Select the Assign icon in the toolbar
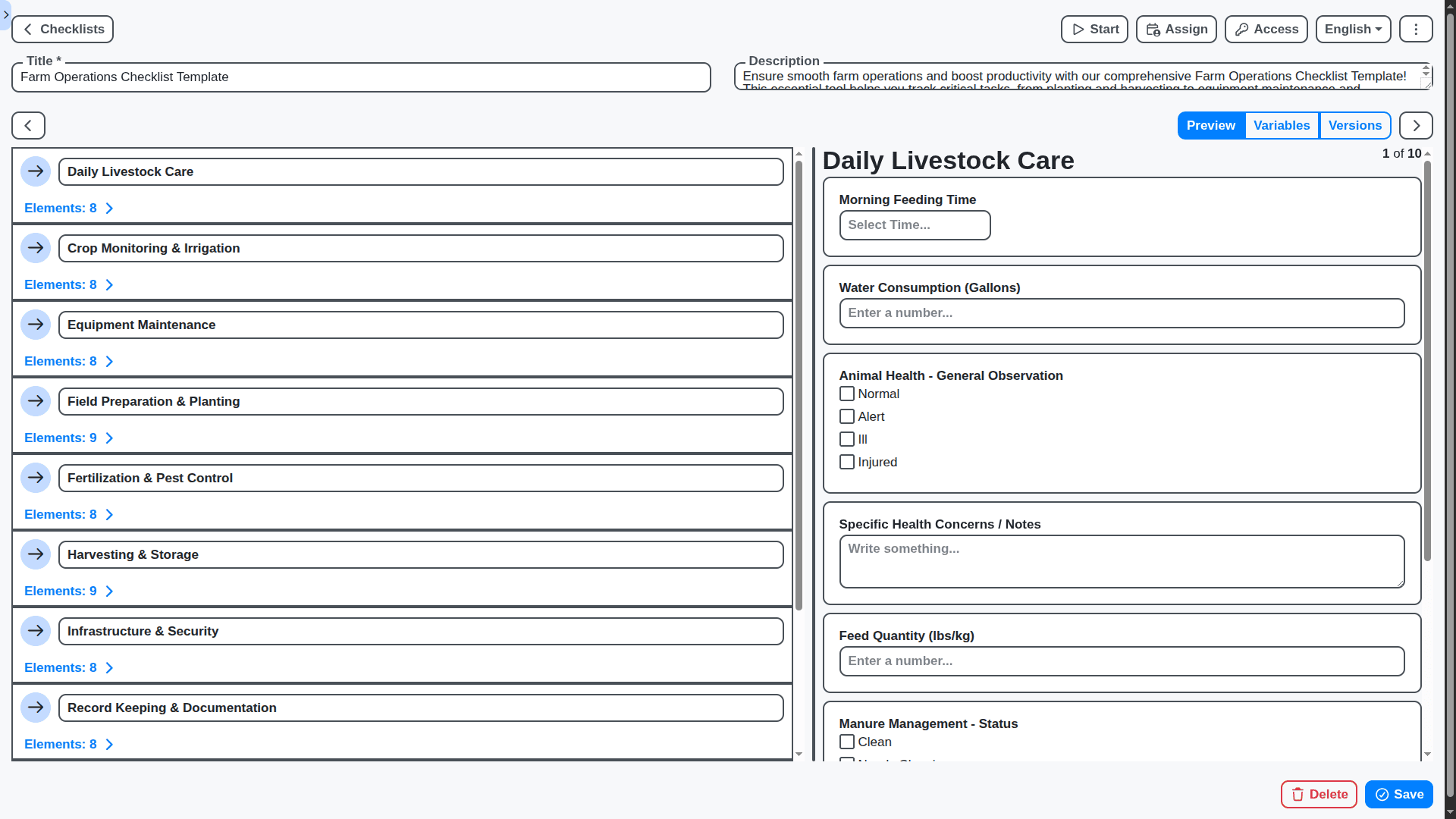Image resolution: width=1456 pixels, height=819 pixels. (1153, 29)
